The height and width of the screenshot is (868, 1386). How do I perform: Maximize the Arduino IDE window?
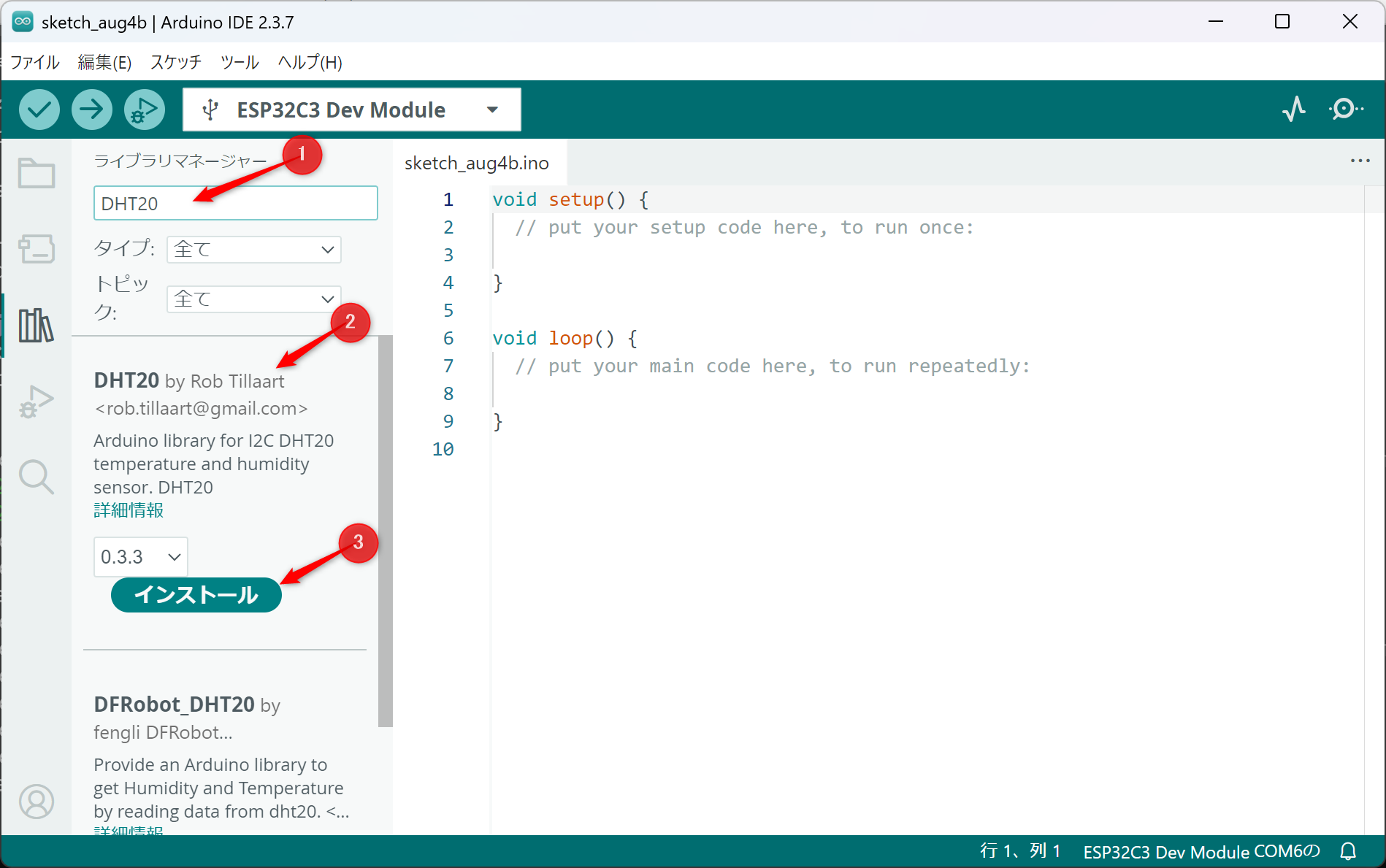(1282, 22)
